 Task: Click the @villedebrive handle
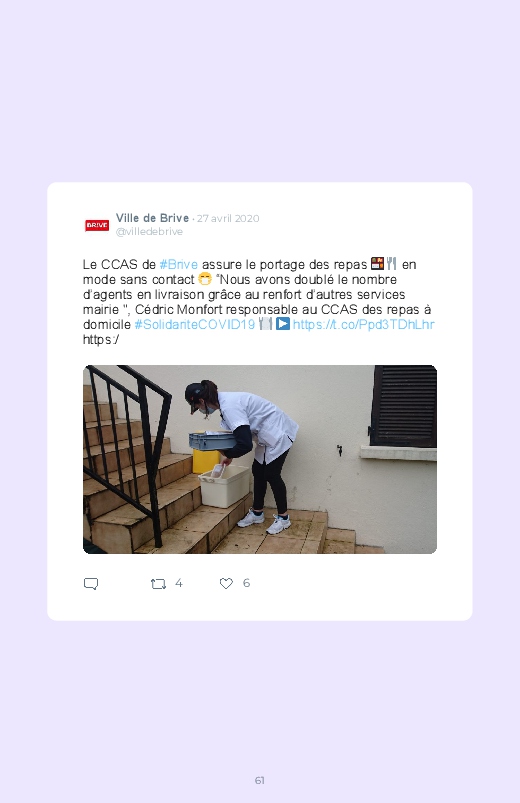(149, 231)
